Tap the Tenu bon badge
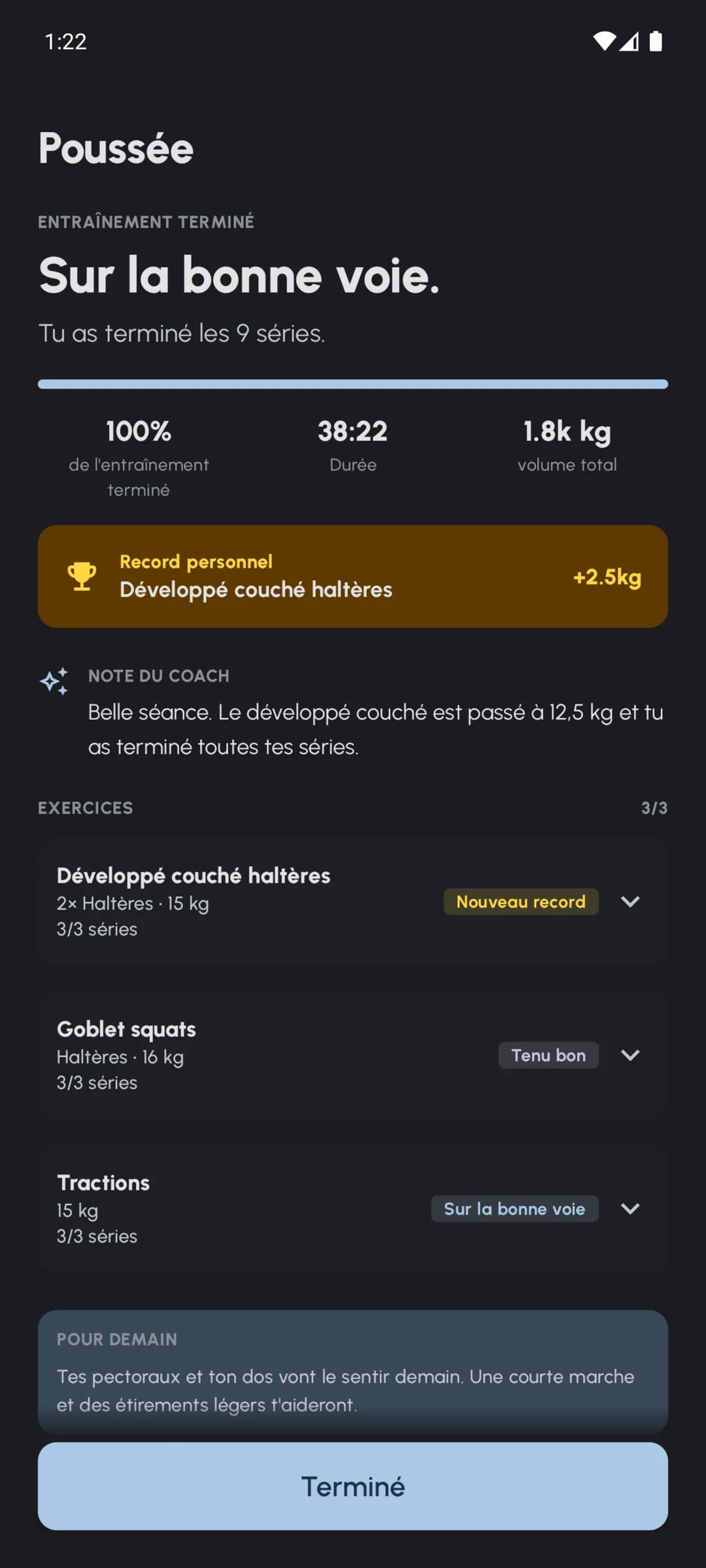Screen dimensions: 706x1568 (548, 1055)
